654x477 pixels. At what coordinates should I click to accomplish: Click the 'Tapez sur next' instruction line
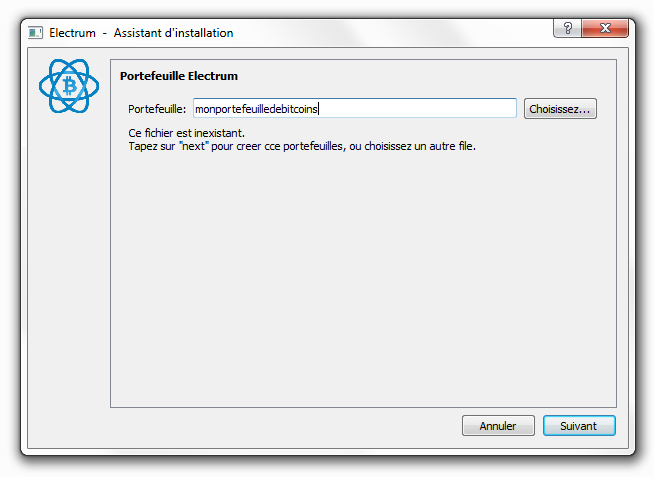[302, 146]
